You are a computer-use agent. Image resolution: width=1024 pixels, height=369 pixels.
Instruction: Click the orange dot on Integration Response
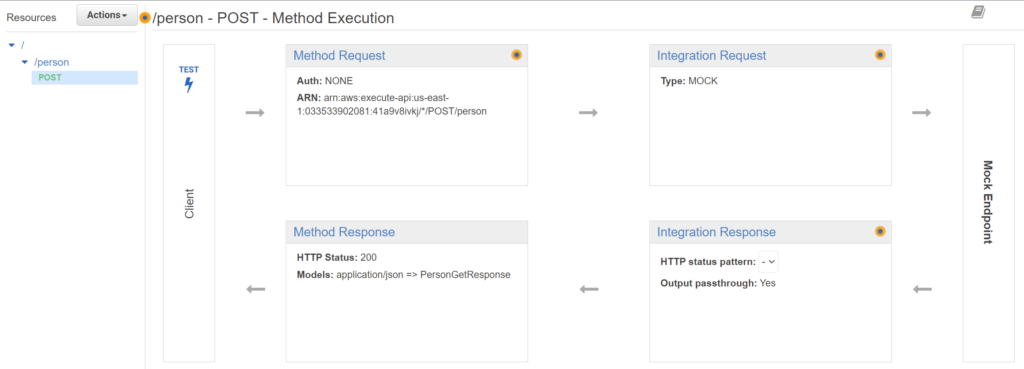[880, 231]
